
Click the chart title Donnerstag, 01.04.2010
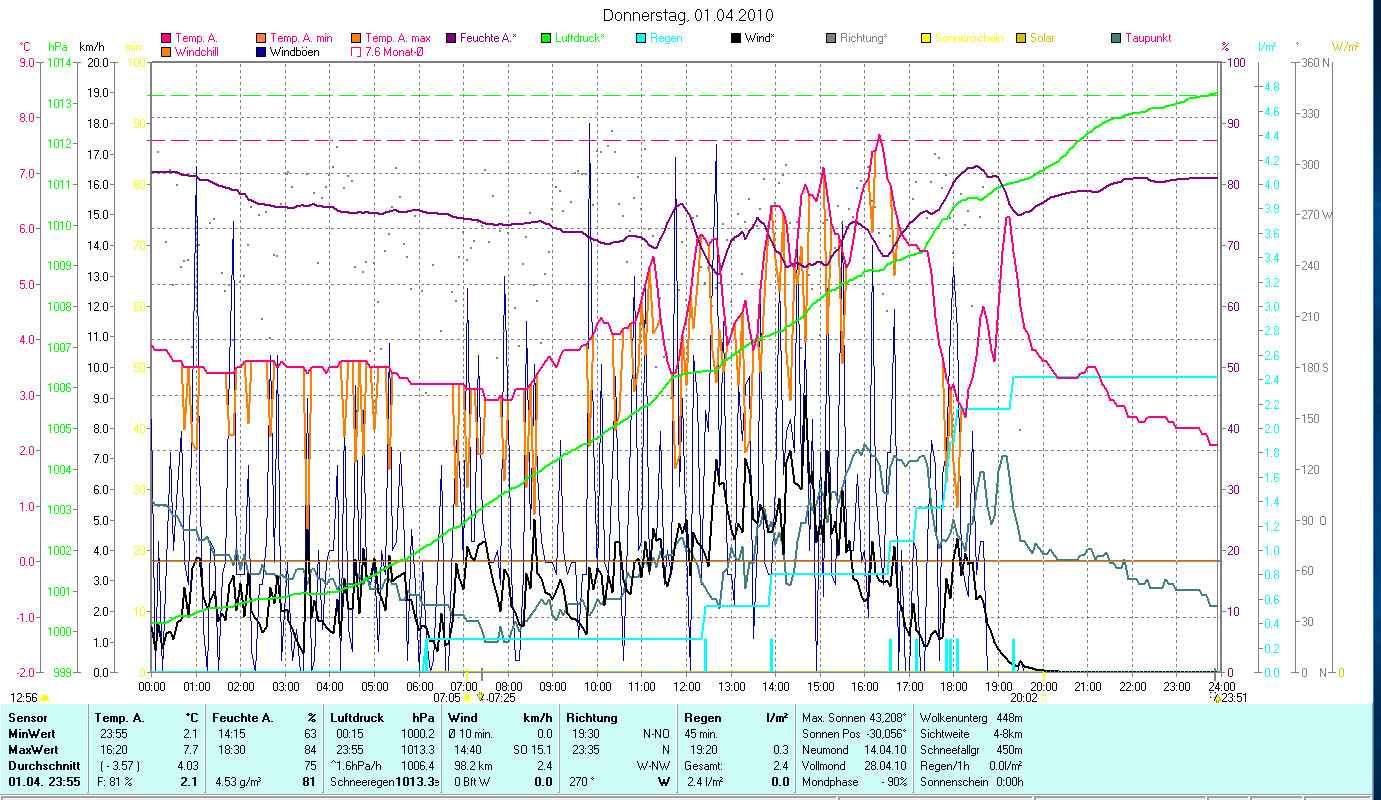coord(689,16)
